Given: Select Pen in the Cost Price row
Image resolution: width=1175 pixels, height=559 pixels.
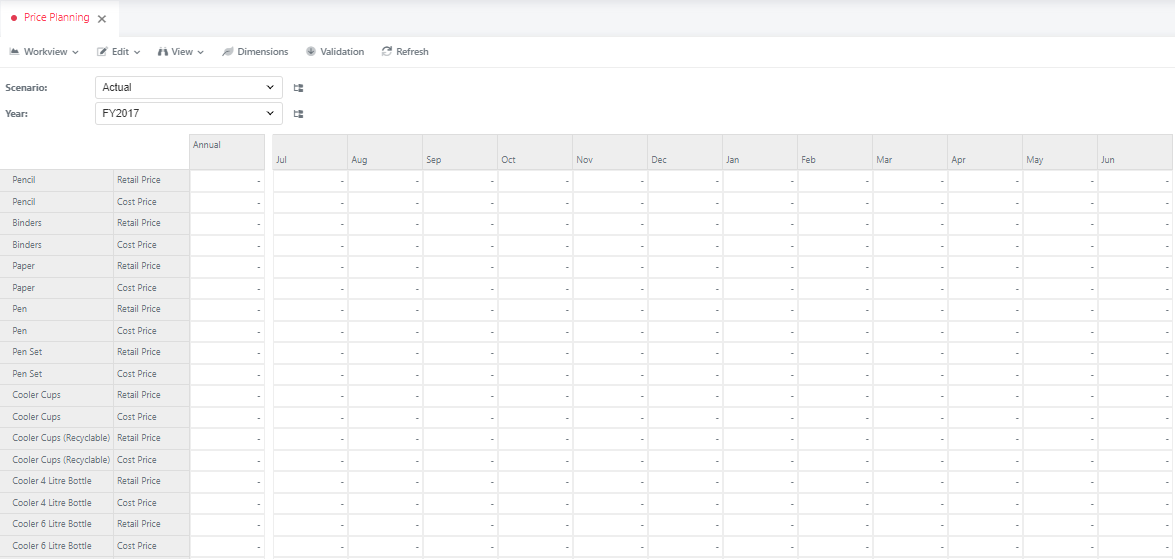Looking at the screenshot, I should coord(57,330).
